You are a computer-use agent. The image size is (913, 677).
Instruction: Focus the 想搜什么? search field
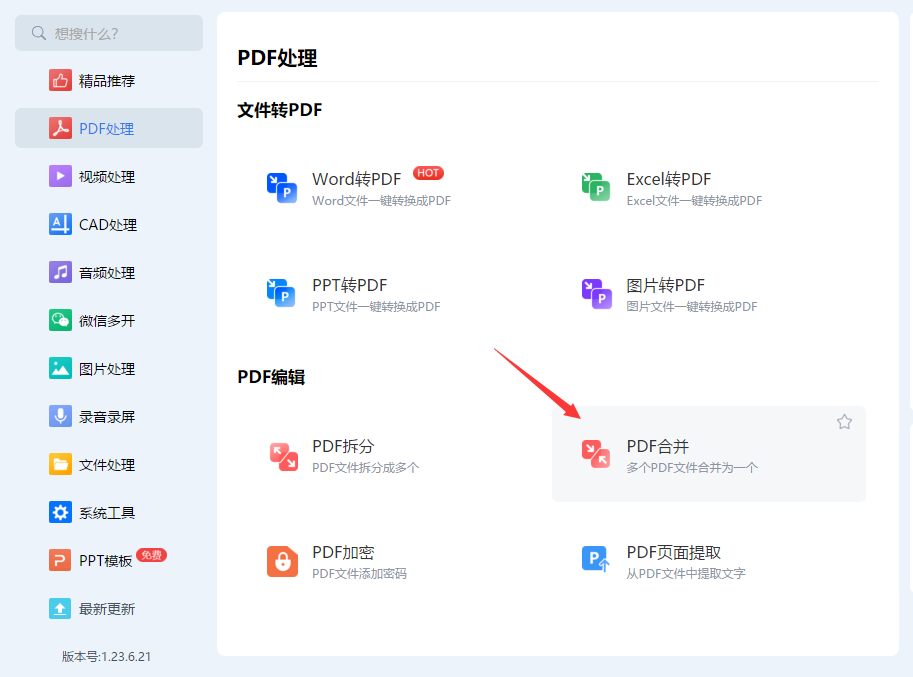click(x=109, y=33)
